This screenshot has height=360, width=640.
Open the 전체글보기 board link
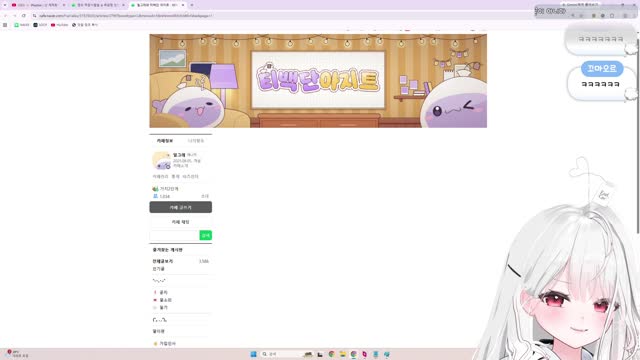(x=163, y=261)
